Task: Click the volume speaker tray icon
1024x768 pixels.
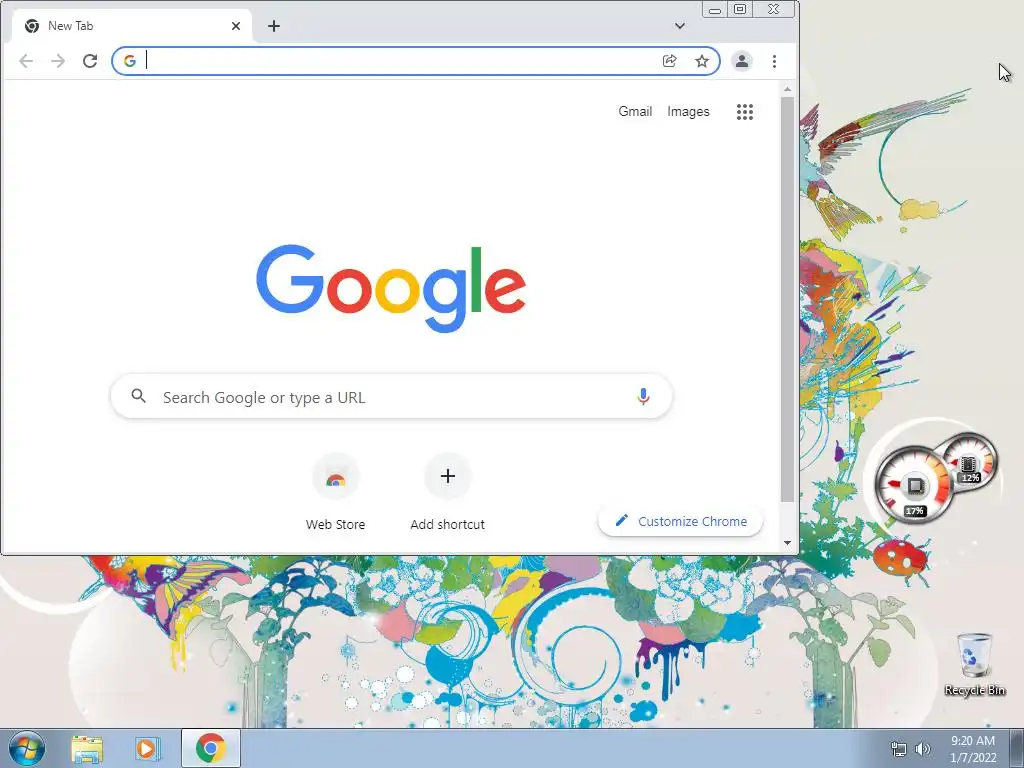Action: pos(922,749)
